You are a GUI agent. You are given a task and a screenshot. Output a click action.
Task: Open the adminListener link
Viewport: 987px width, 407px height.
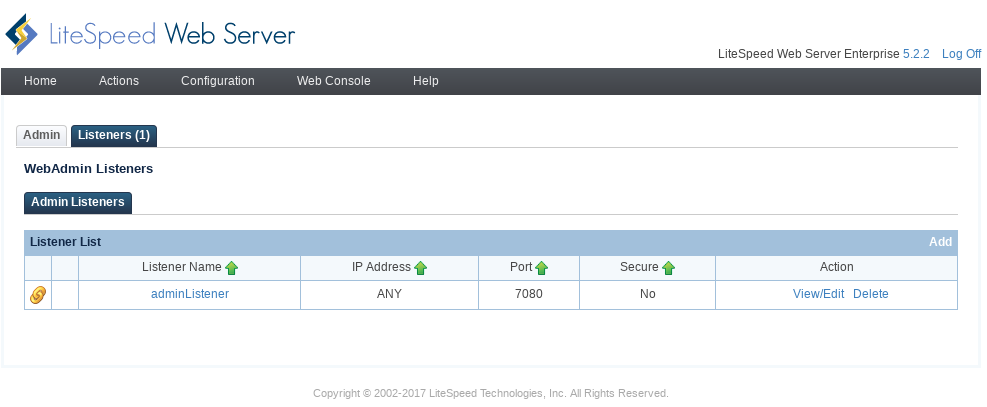pos(190,294)
